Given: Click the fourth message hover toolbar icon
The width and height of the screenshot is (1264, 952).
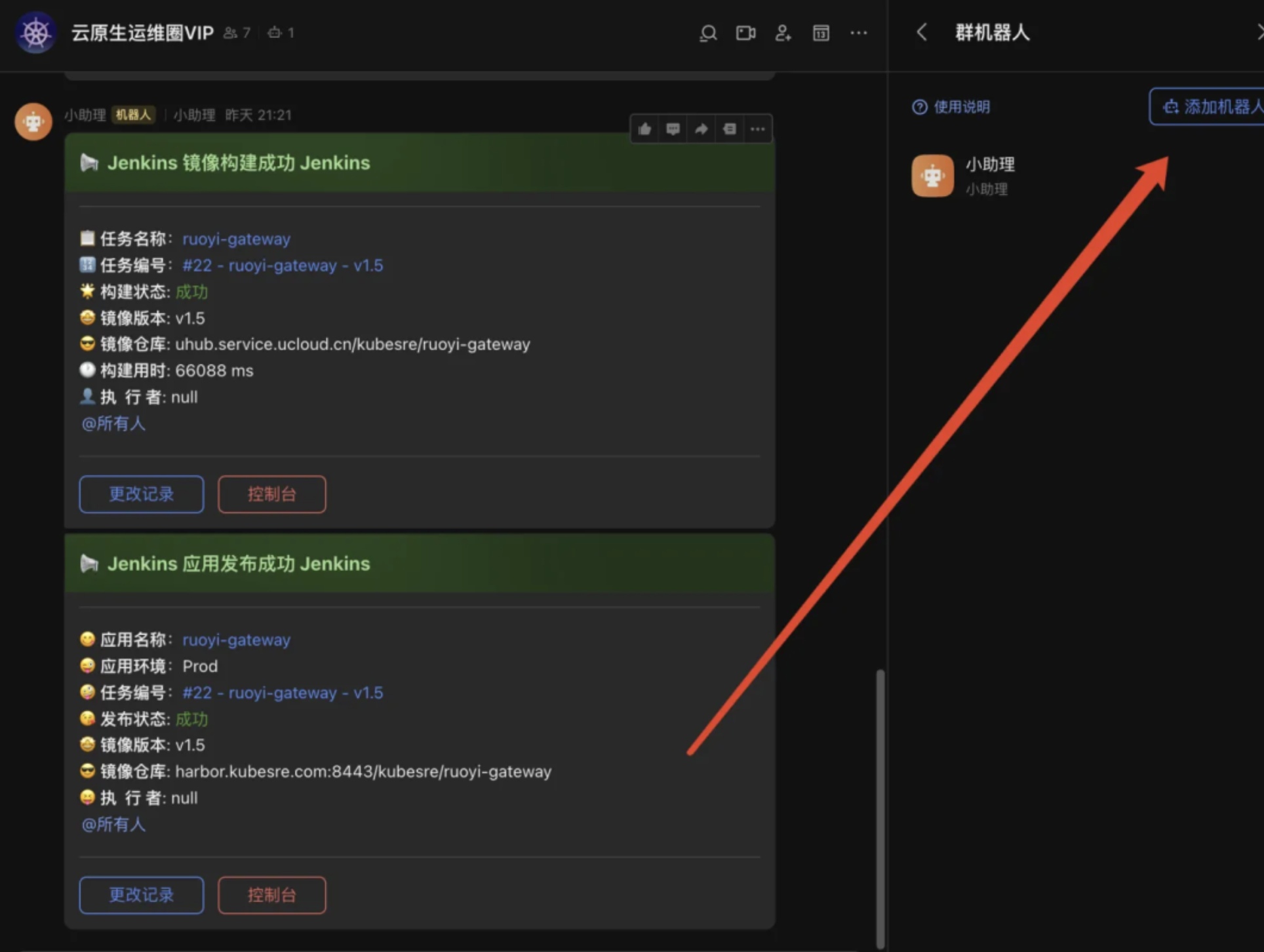Looking at the screenshot, I should point(729,129).
